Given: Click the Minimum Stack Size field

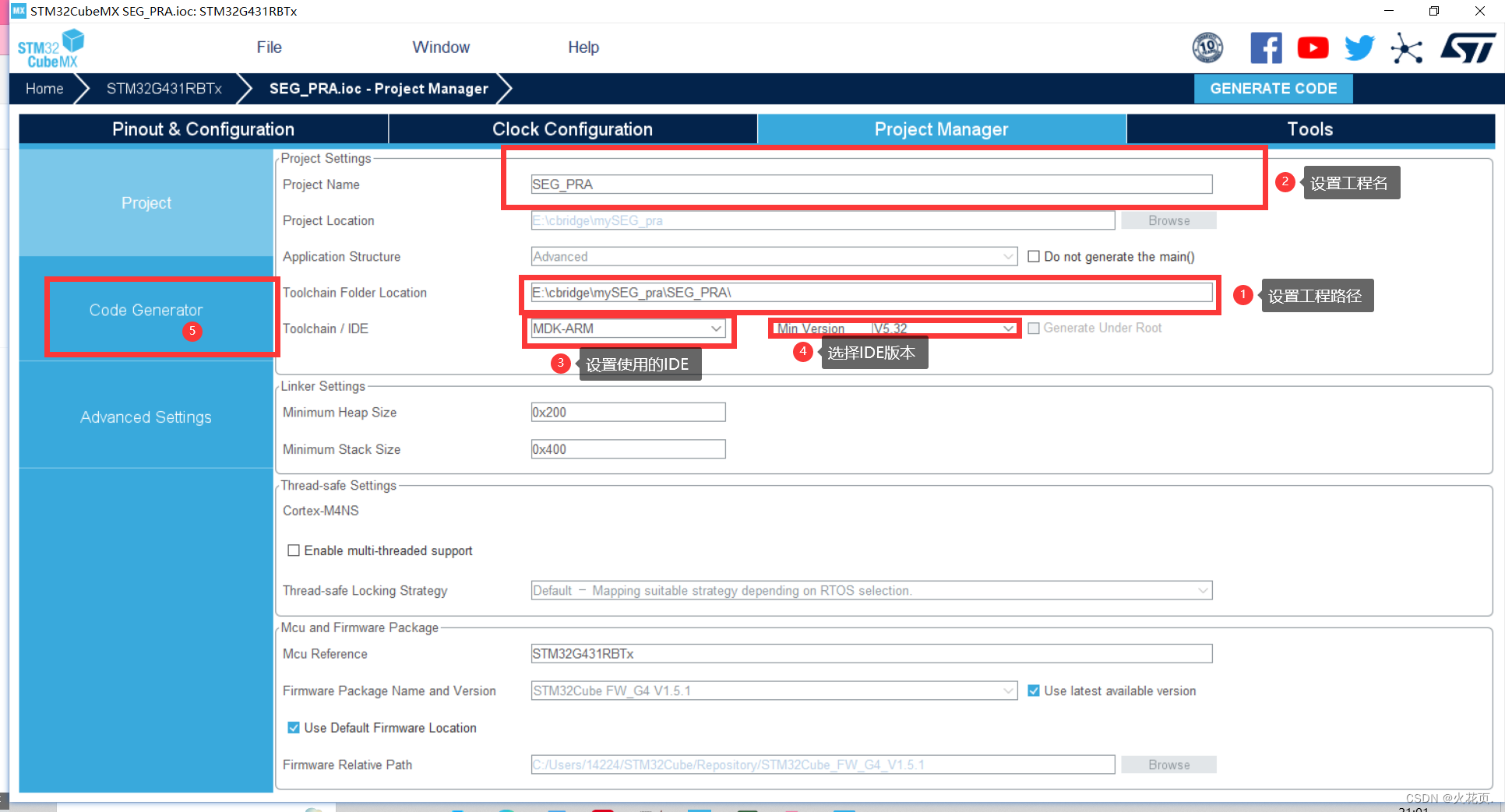Looking at the screenshot, I should point(628,449).
